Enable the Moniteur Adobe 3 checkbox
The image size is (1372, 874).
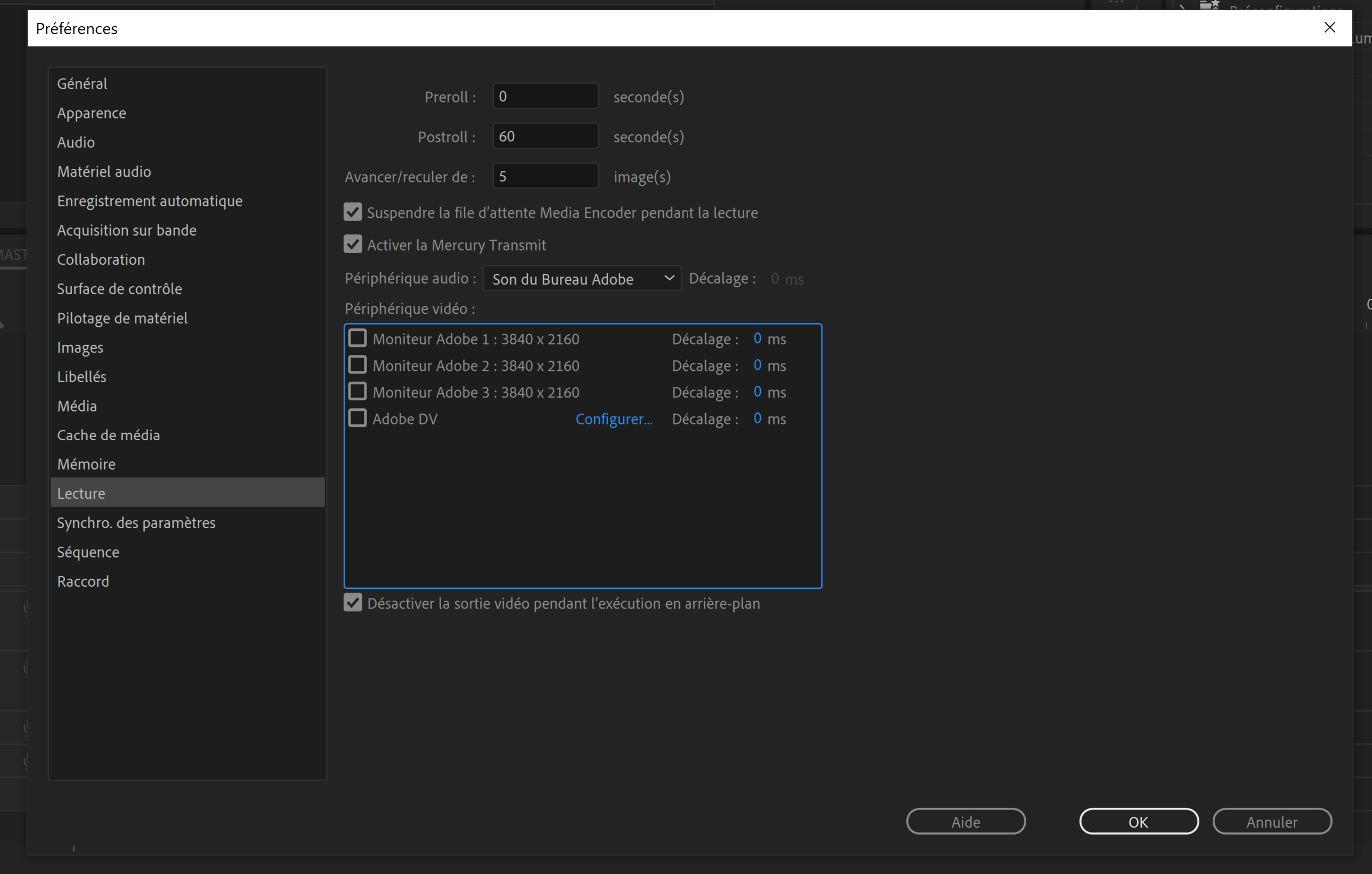pos(357,391)
